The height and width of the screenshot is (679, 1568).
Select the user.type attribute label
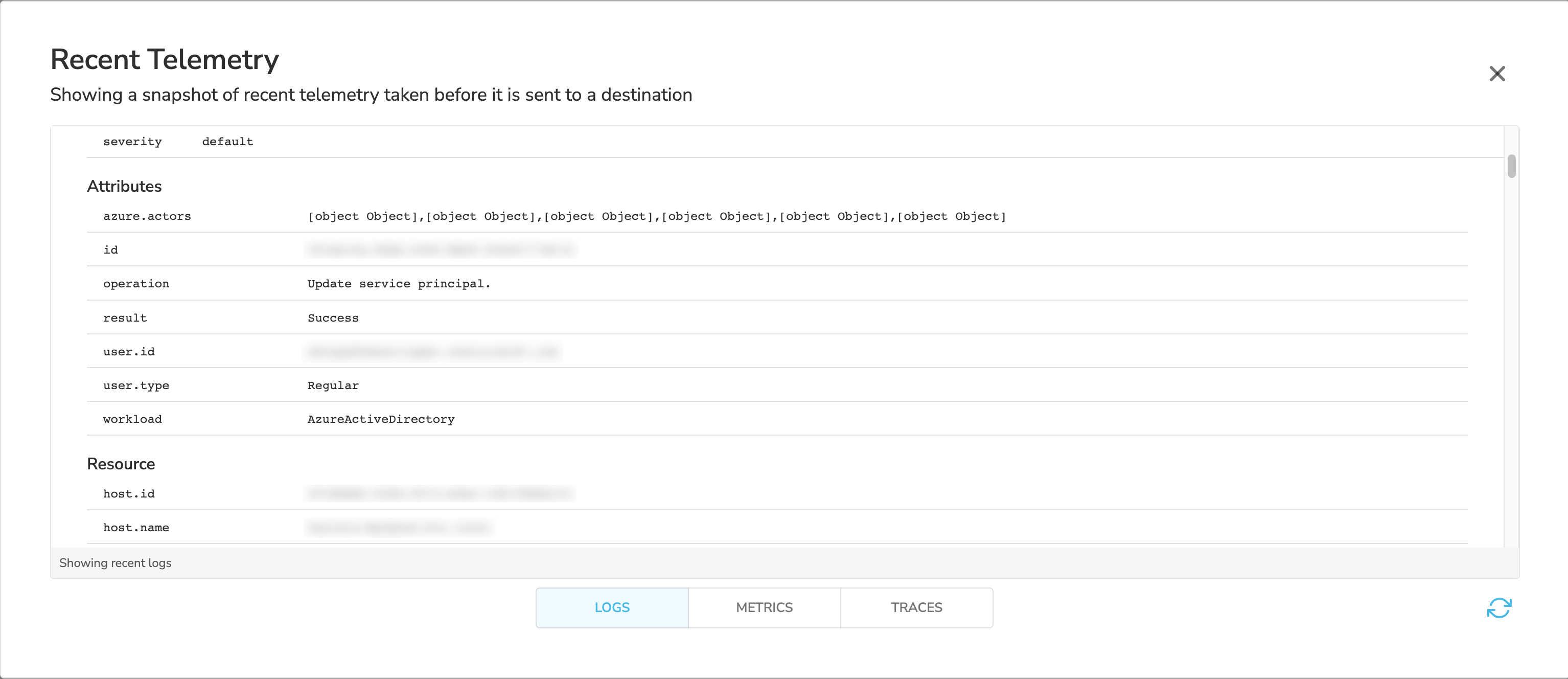(136, 386)
